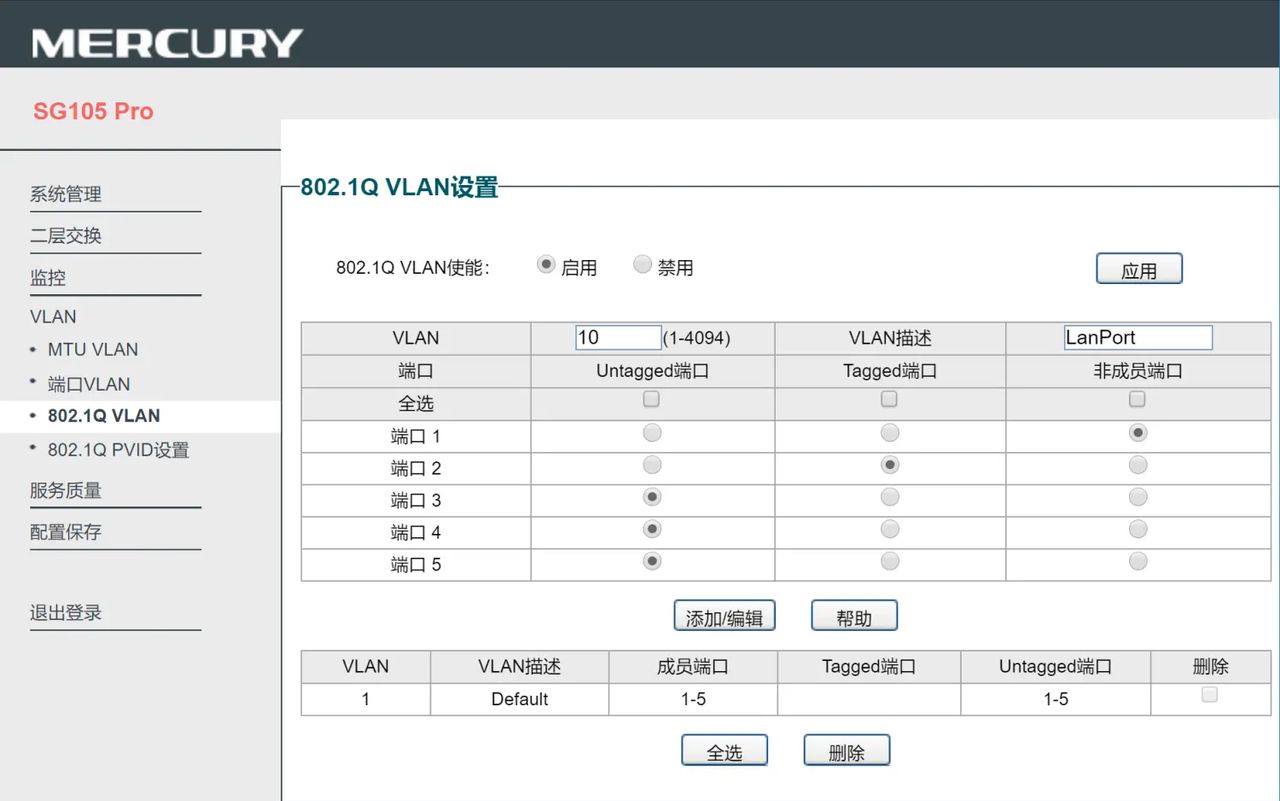This screenshot has height=801, width=1280.
Task: Go to 端口VLAN page
Action: click(89, 384)
